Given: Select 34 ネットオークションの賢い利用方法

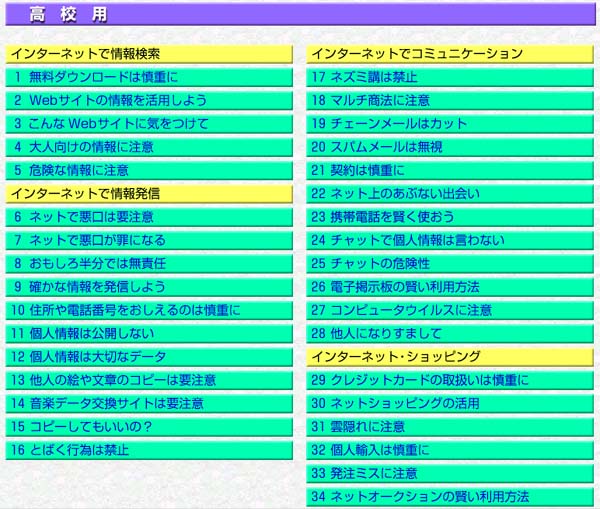Looking at the screenshot, I should [x=419, y=497].
